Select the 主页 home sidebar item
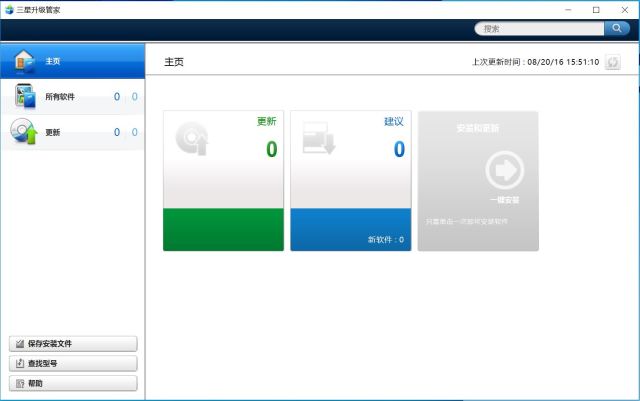The image size is (640, 401). (x=73, y=61)
